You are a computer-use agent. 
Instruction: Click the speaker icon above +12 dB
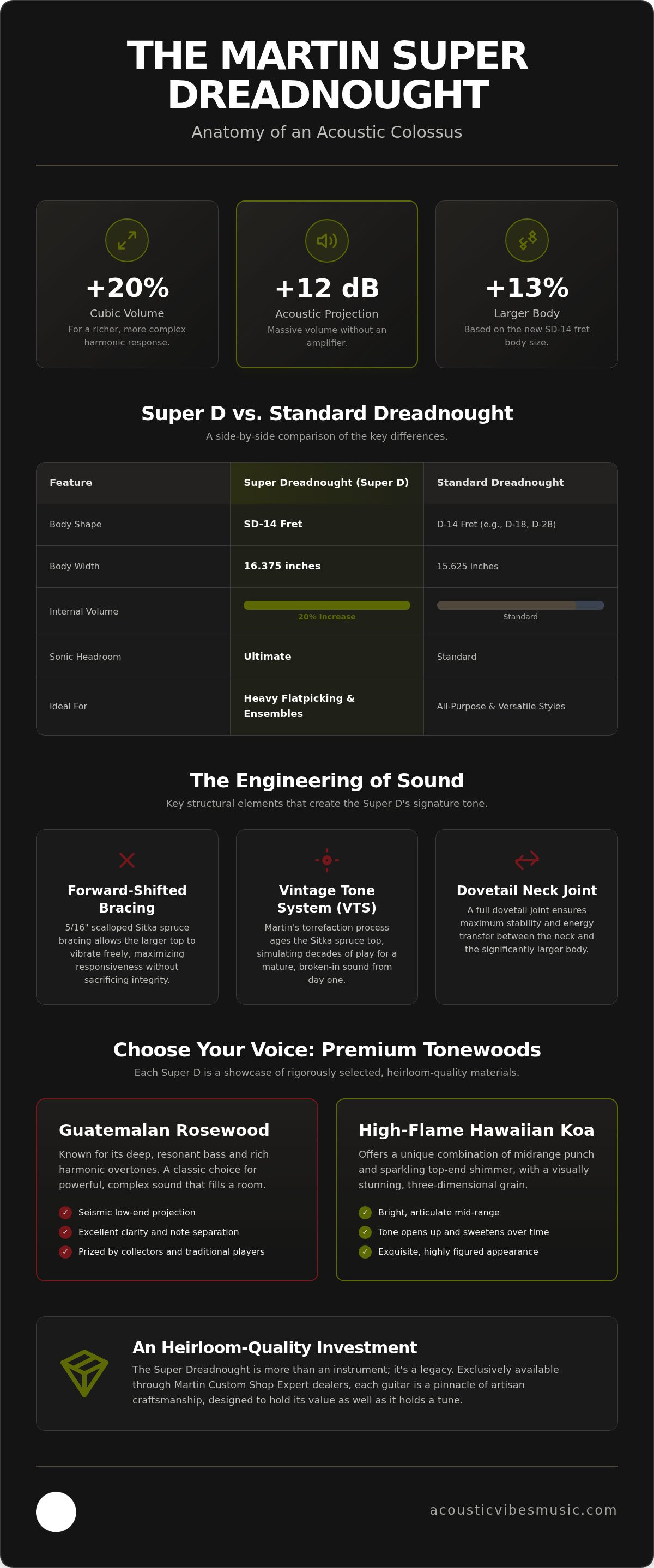(327, 241)
